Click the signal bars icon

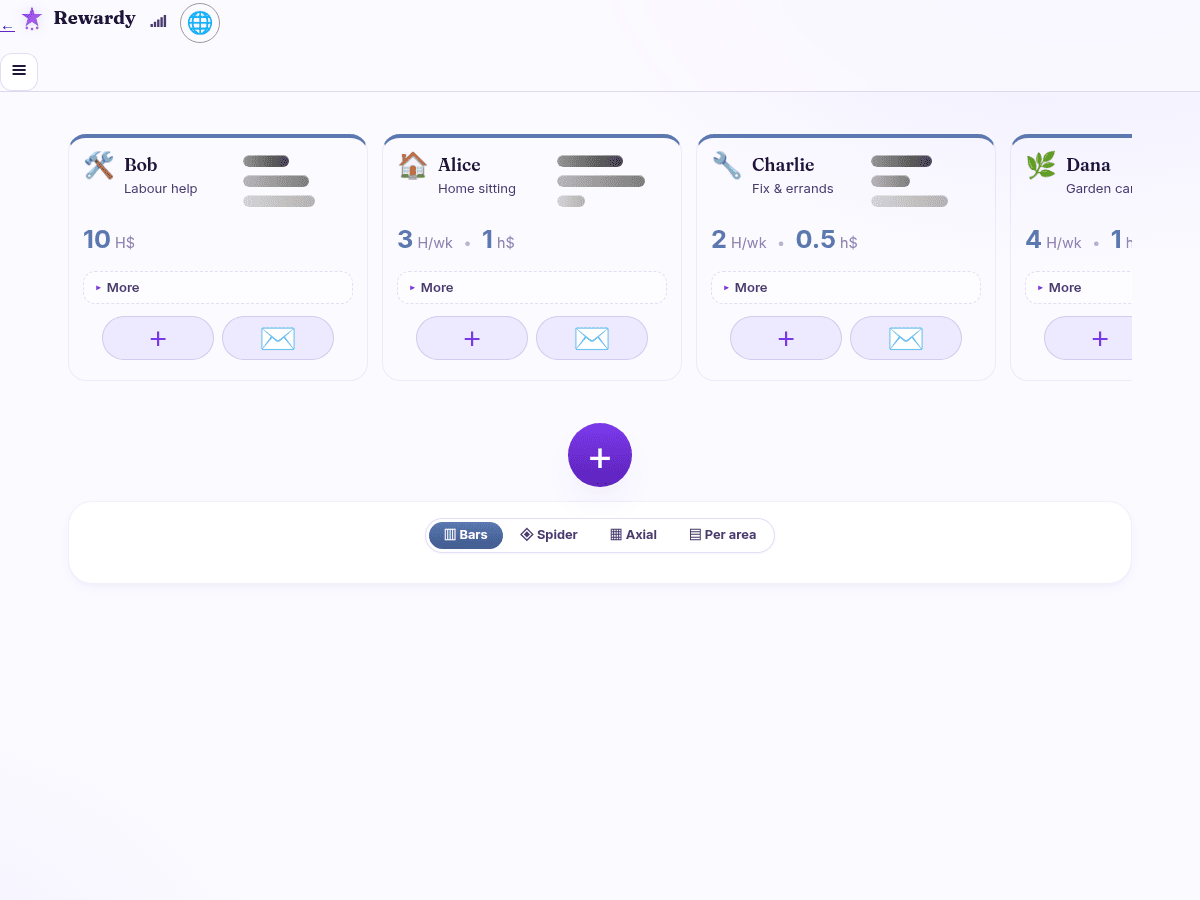158,21
